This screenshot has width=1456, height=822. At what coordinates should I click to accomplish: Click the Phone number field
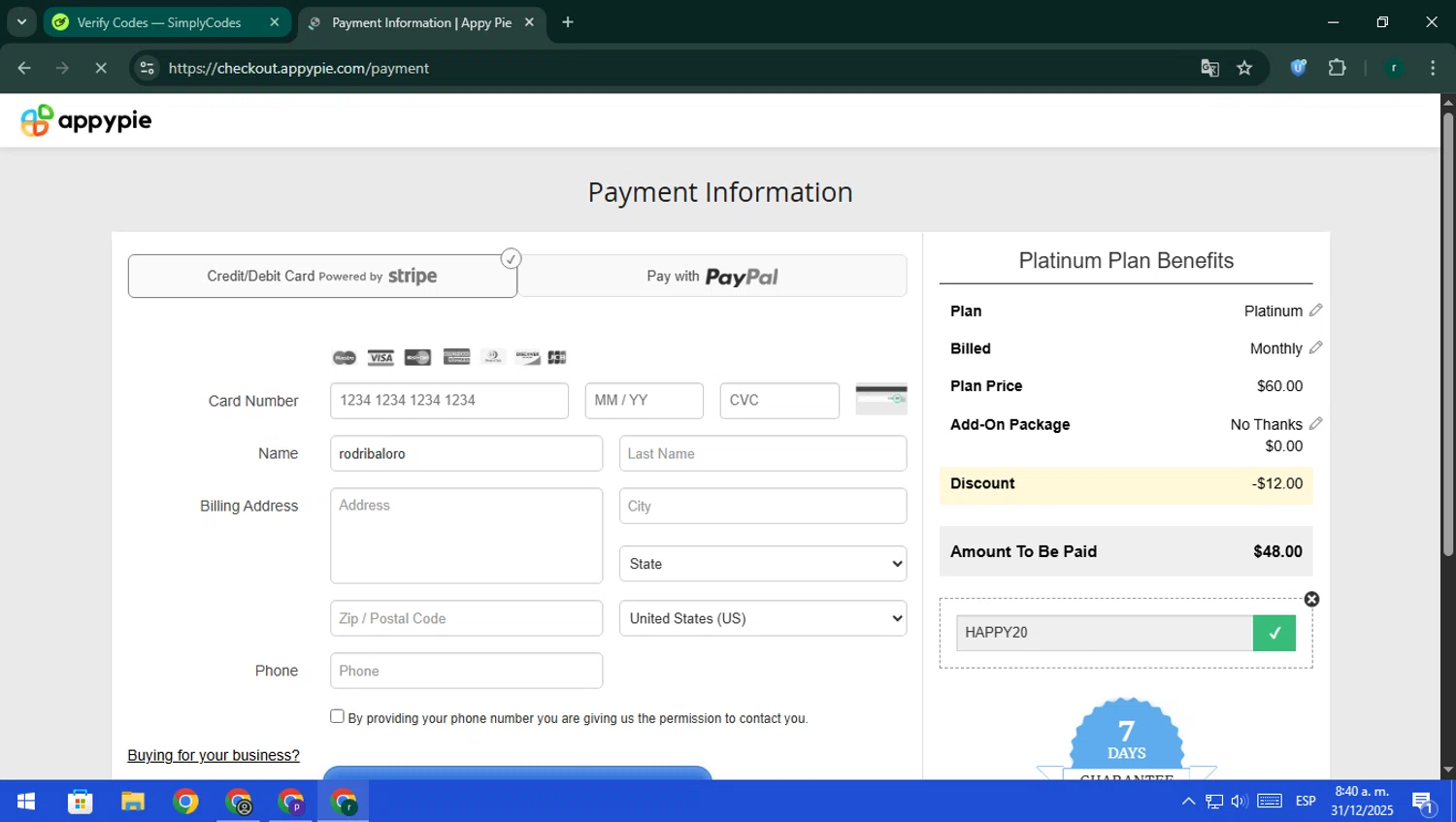[x=466, y=671]
